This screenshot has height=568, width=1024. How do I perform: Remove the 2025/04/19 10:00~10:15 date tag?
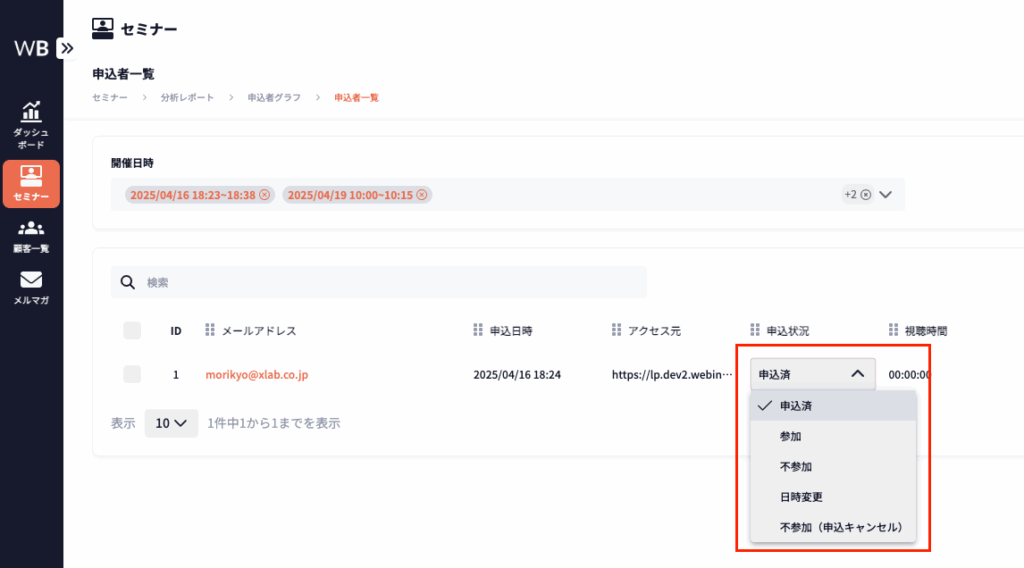(x=422, y=195)
